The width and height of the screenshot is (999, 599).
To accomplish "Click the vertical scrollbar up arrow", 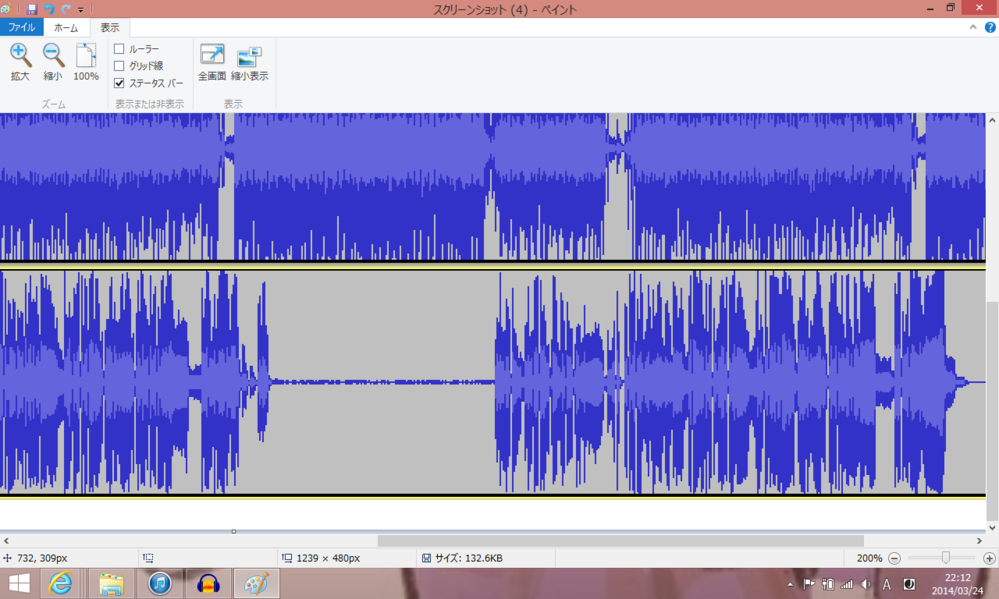I will 992,120.
